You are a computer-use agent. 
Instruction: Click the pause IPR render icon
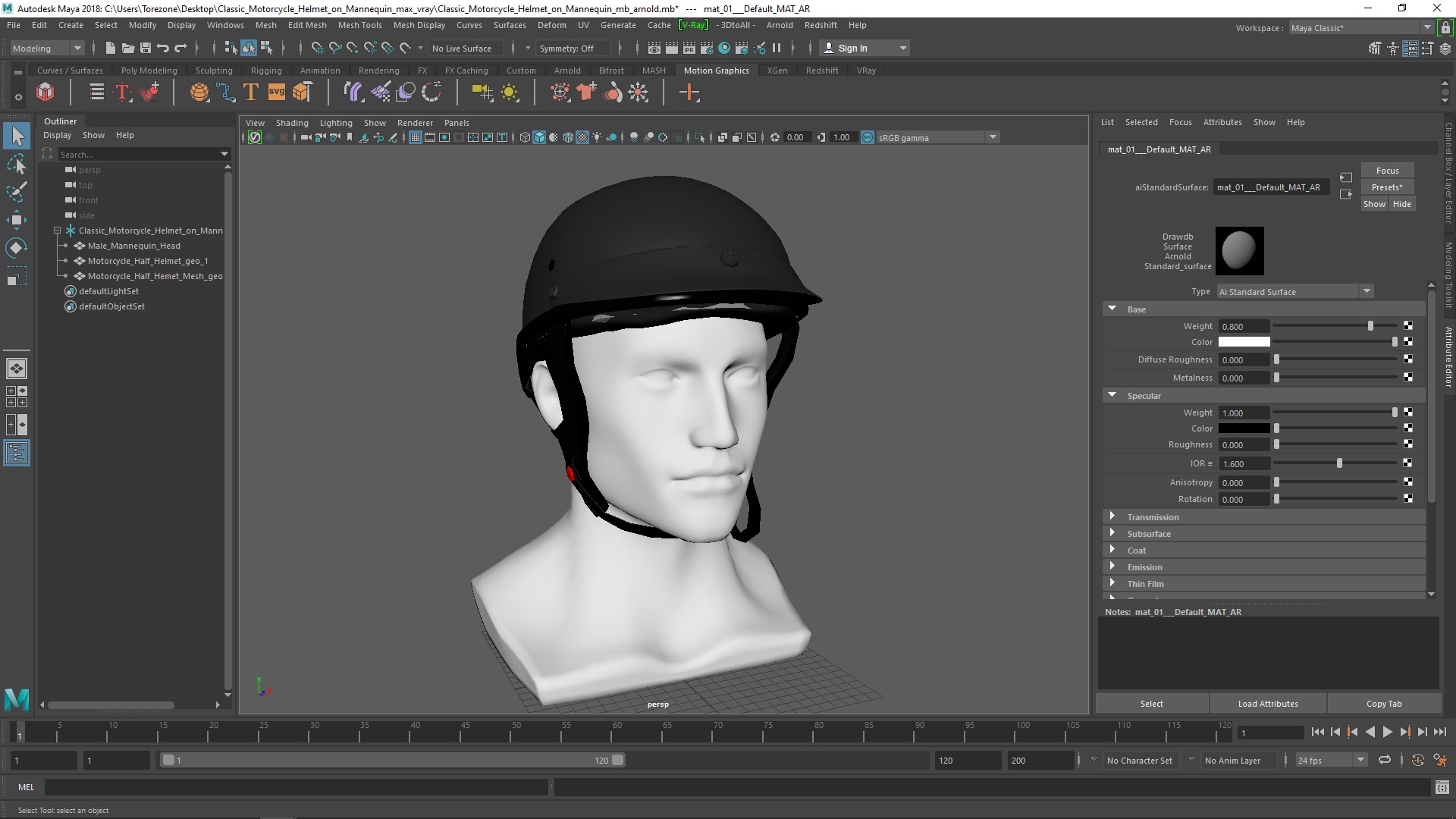777,48
